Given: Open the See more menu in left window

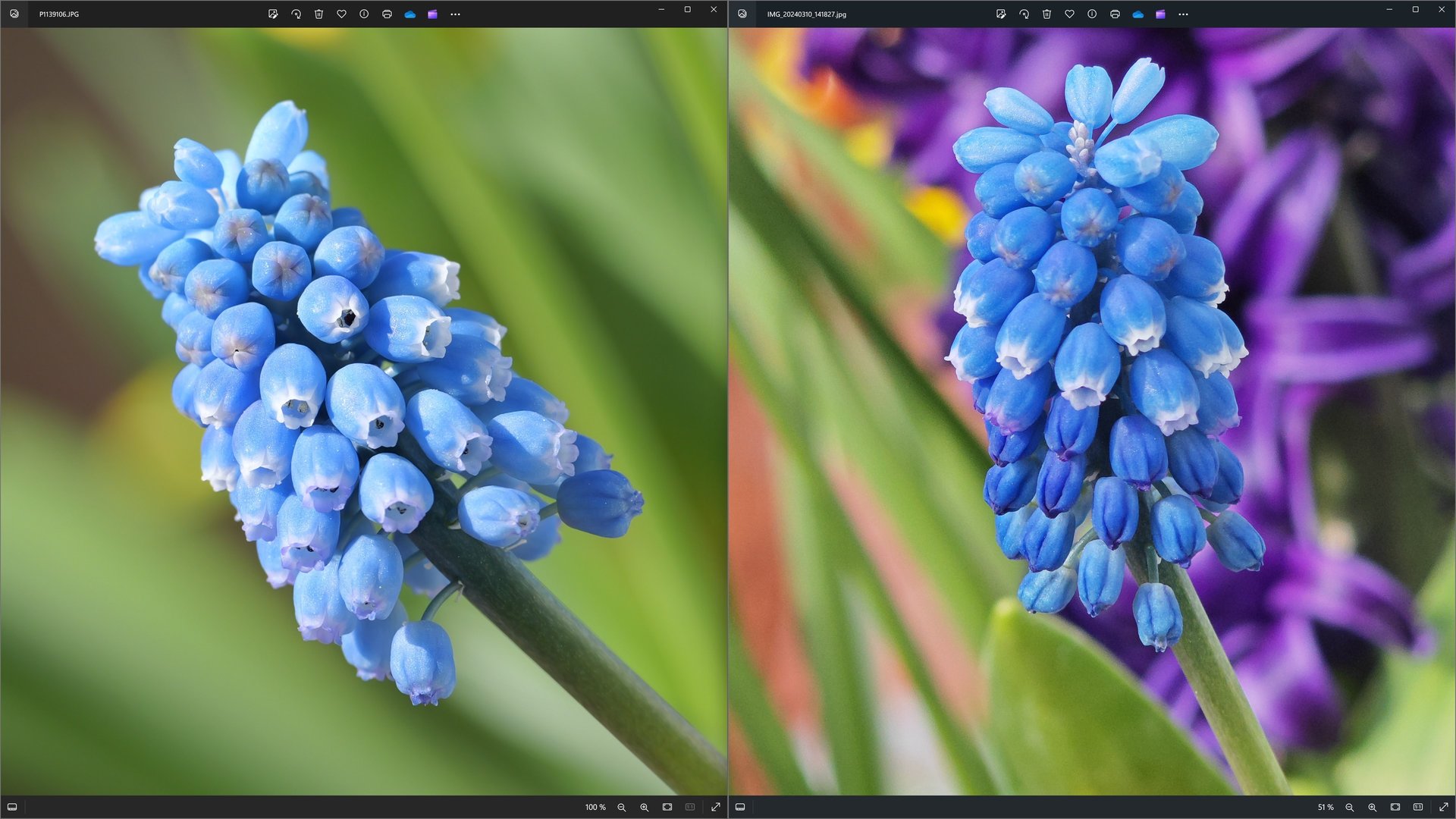Looking at the screenshot, I should [x=455, y=14].
